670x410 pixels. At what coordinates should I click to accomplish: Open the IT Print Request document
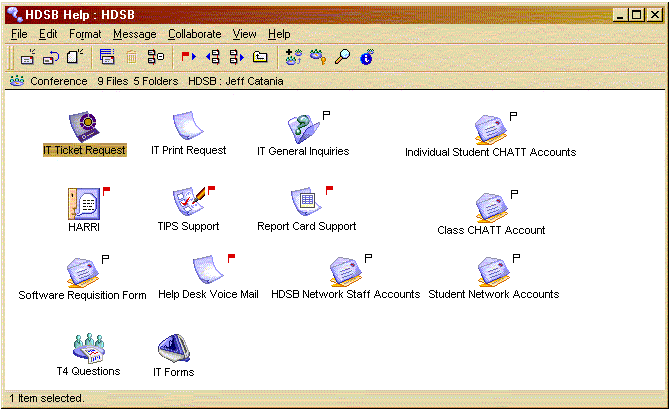click(x=188, y=127)
